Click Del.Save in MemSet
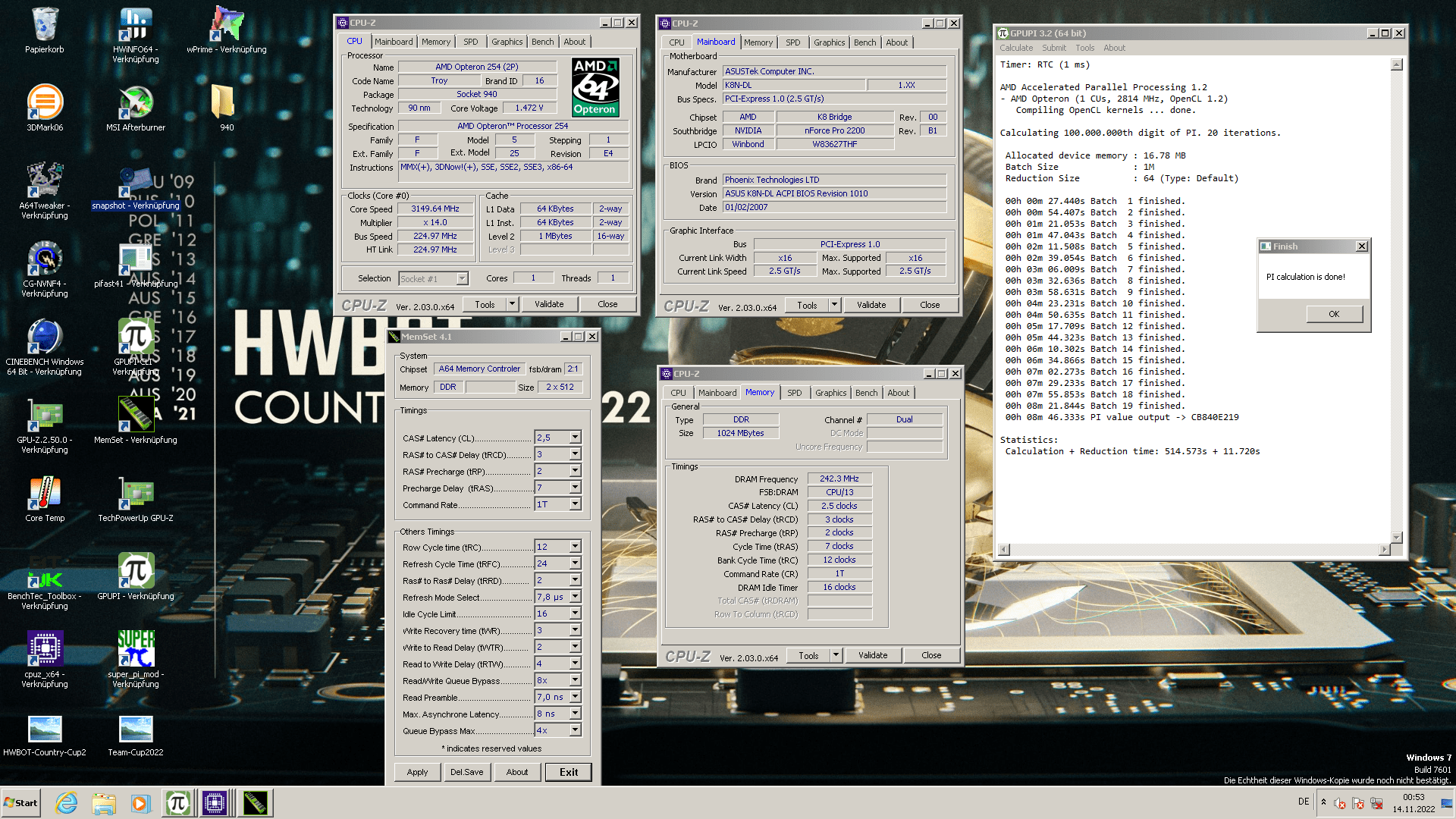Image resolution: width=1456 pixels, height=819 pixels. pyautogui.click(x=466, y=772)
